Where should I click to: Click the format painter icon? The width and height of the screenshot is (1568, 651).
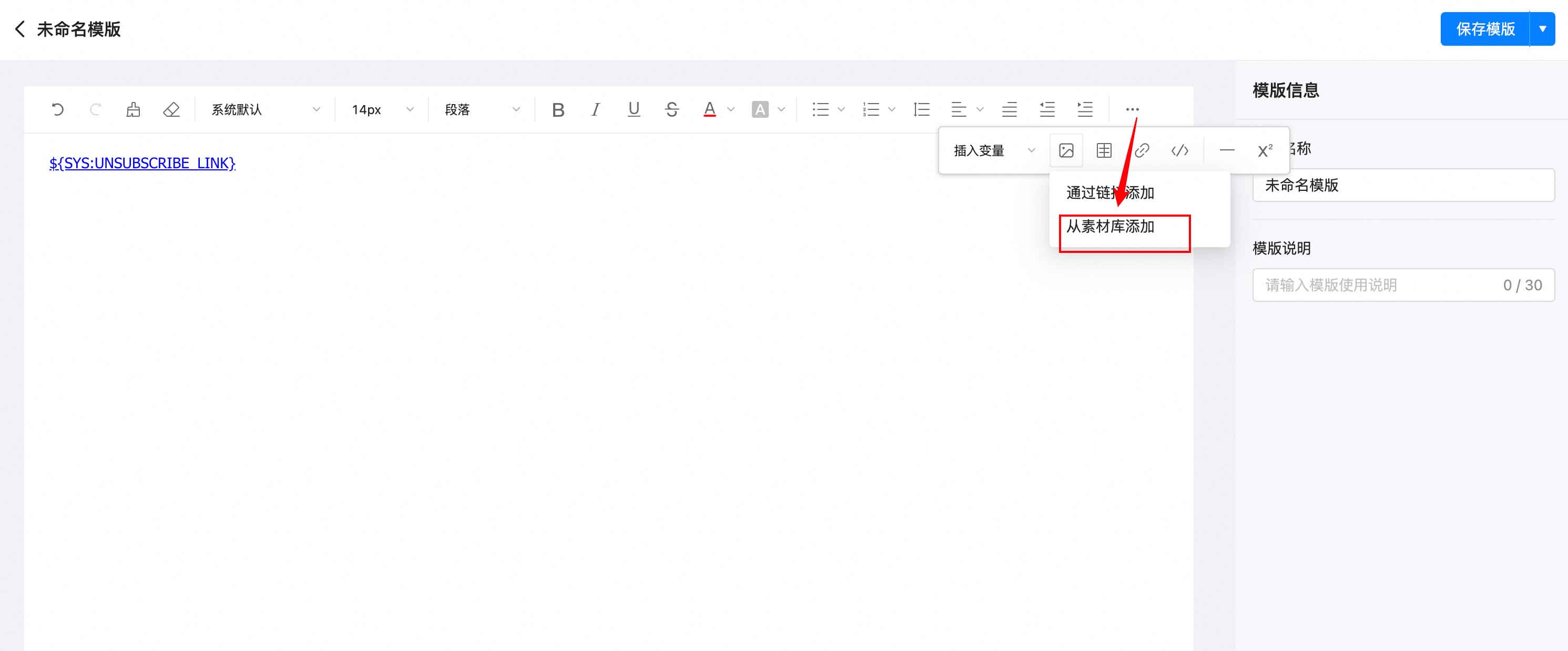[133, 109]
